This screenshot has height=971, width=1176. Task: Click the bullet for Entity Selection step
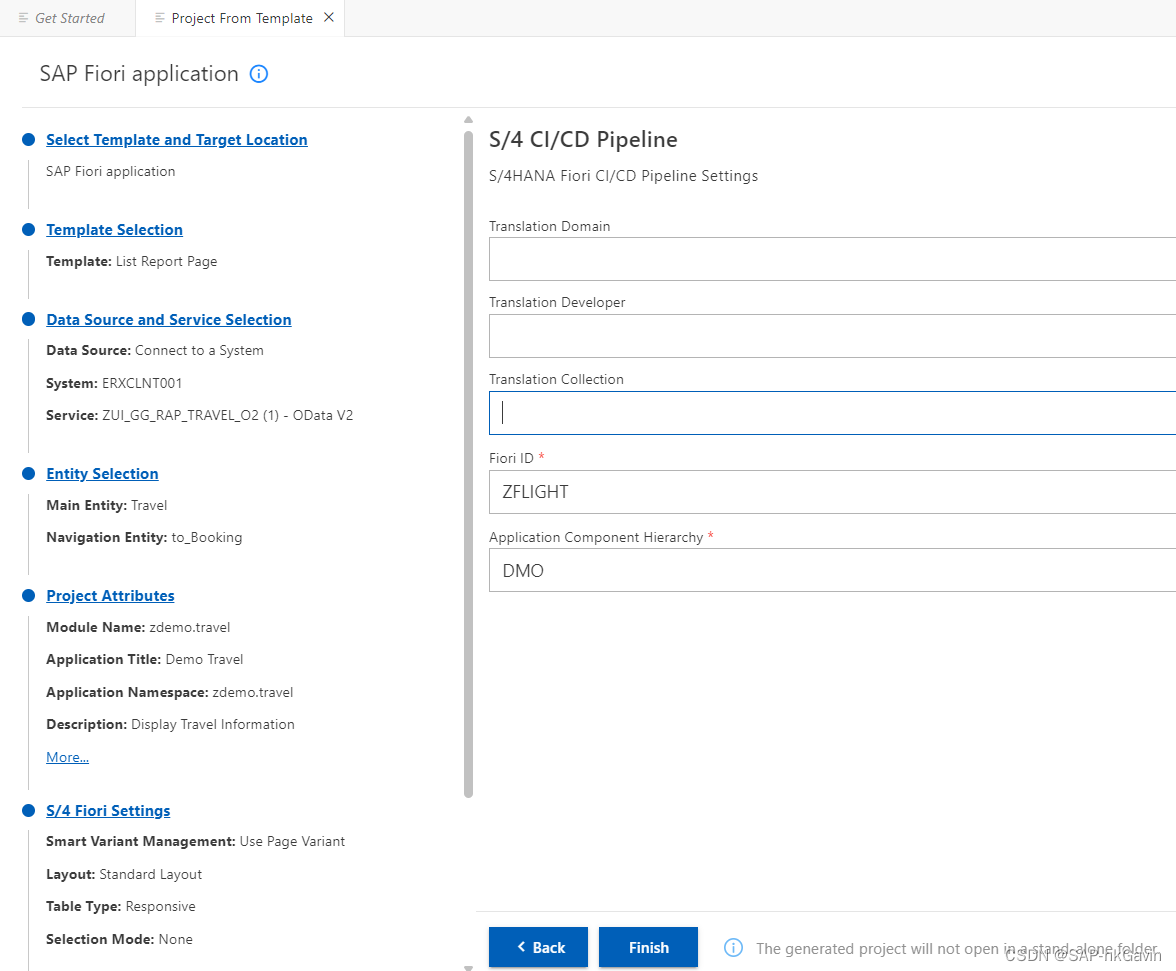[28, 474]
